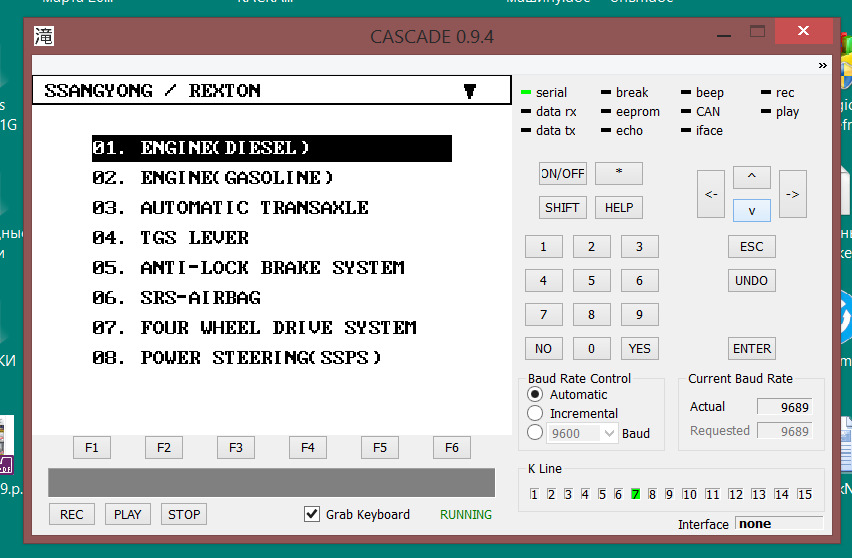The image size is (852, 558).
Task: Click the Requested baud rate field
Action: [785, 431]
